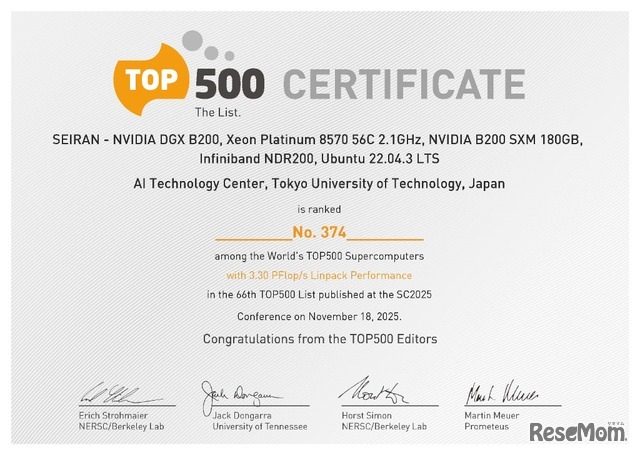The height and width of the screenshot is (455, 640).
Task: Click Martin Meuer's handwritten signature
Action: (x=502, y=393)
